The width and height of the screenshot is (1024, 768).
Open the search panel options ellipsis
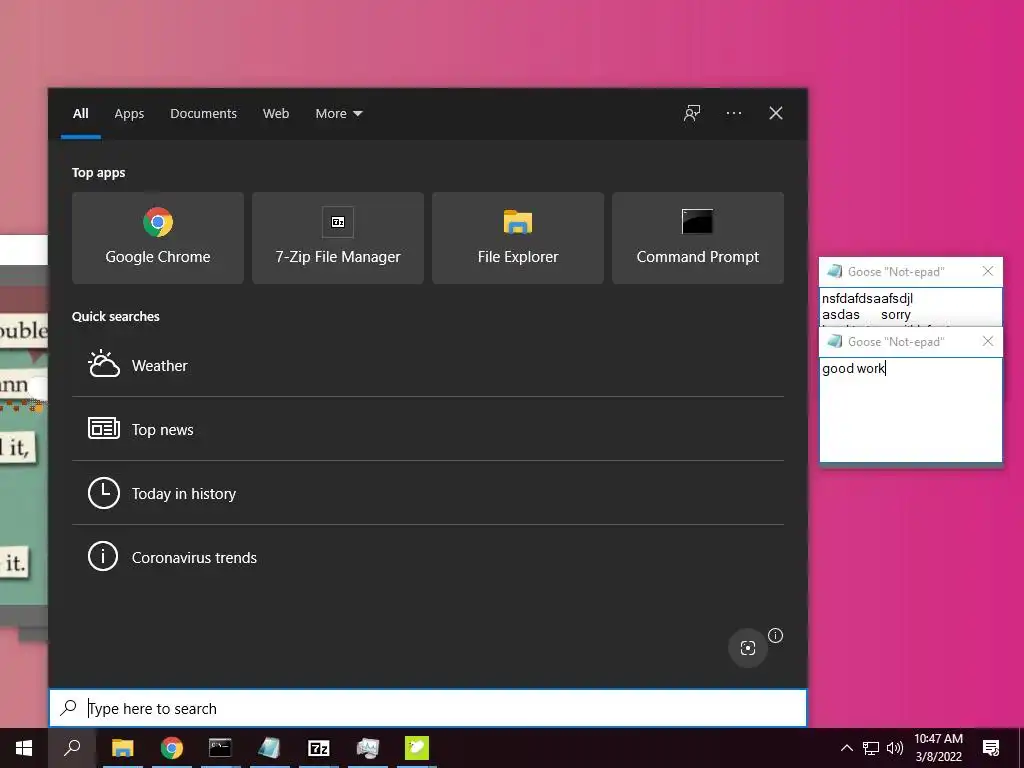tap(733, 114)
